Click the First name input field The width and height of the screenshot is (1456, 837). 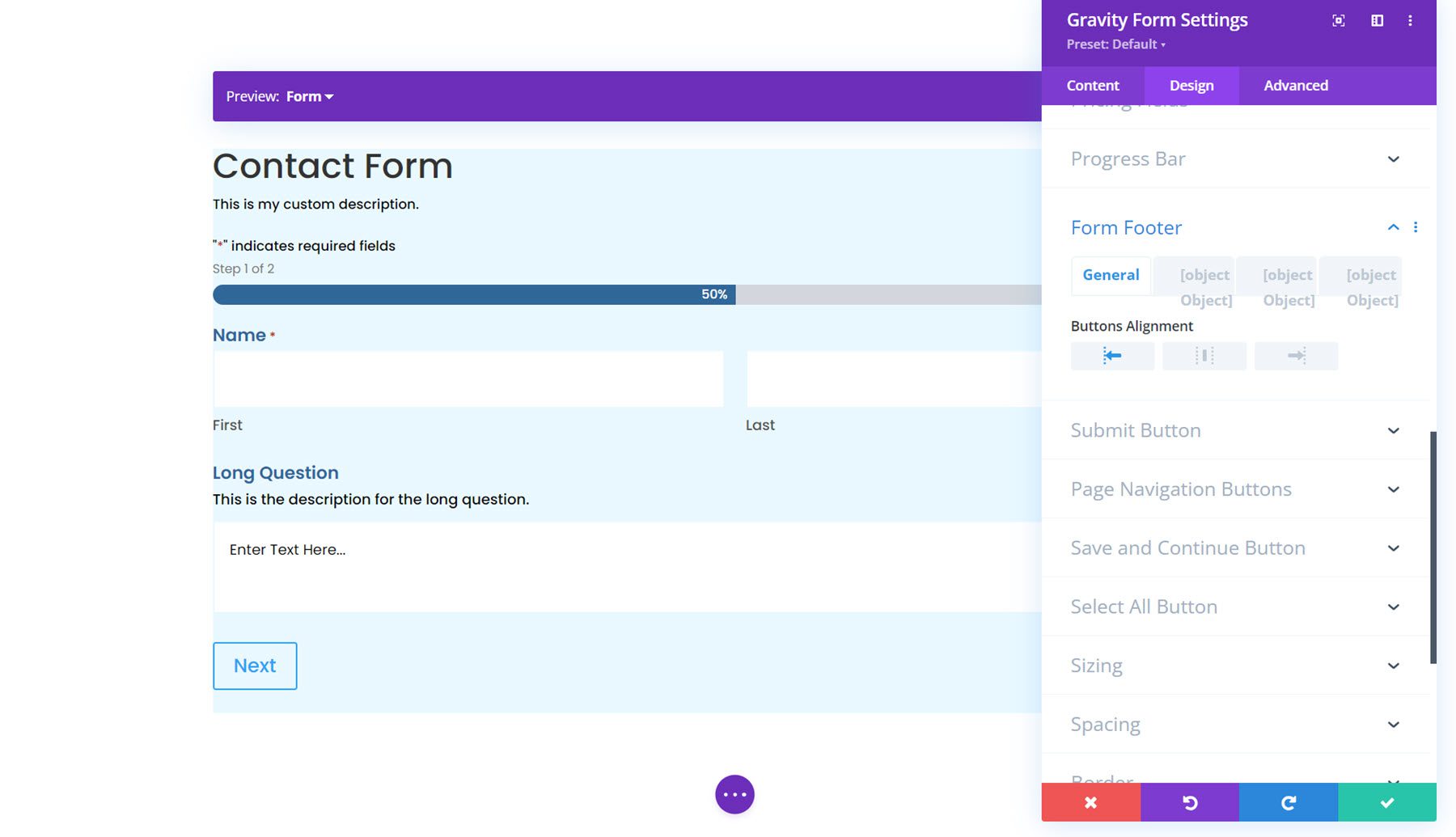[x=468, y=378]
